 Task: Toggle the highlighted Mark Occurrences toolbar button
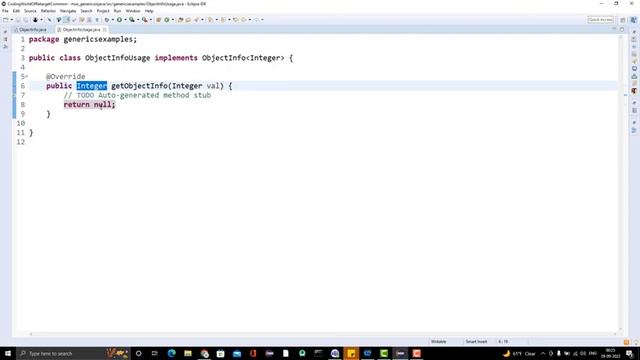[67, 20]
